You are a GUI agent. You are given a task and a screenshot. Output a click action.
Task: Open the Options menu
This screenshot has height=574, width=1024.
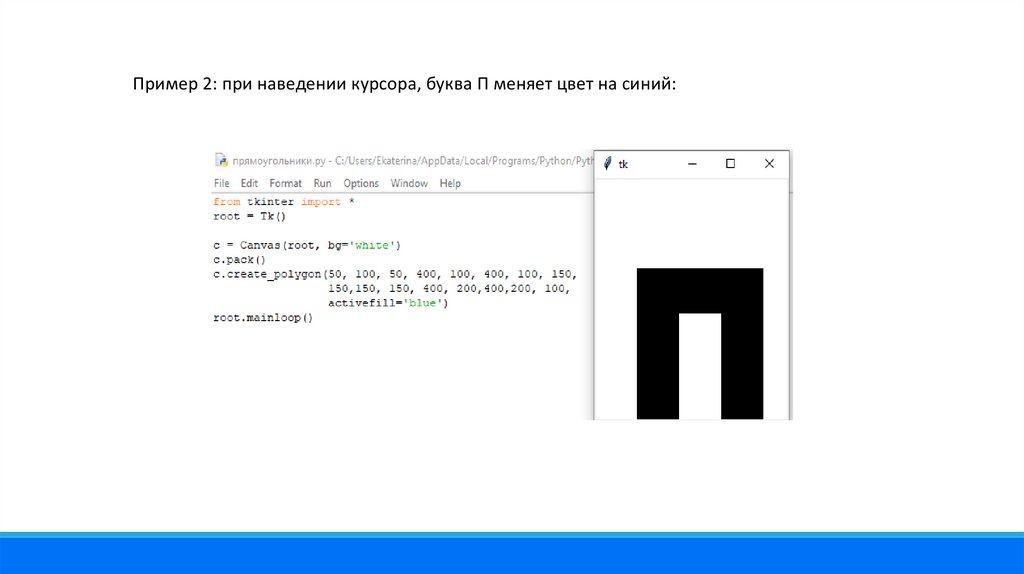pyautogui.click(x=361, y=184)
